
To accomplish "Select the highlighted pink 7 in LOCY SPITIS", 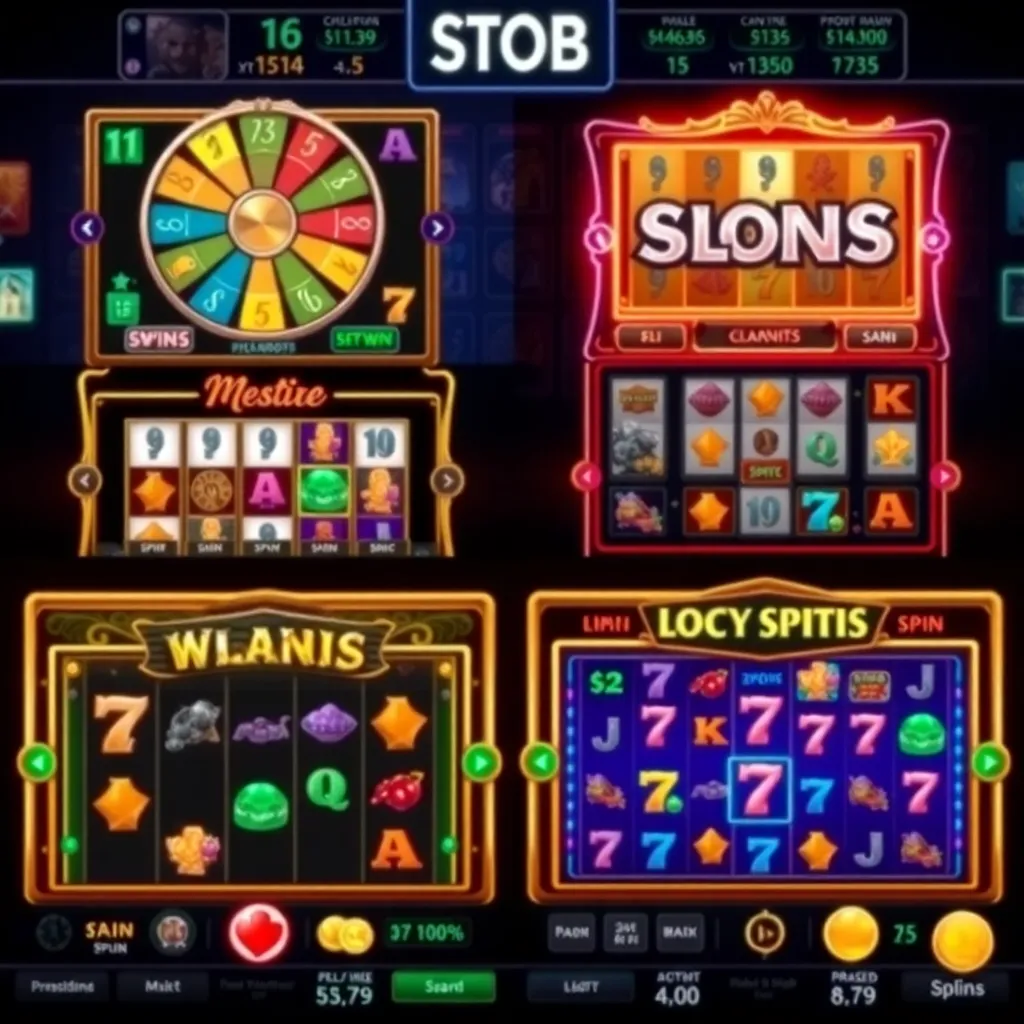I will click(759, 790).
